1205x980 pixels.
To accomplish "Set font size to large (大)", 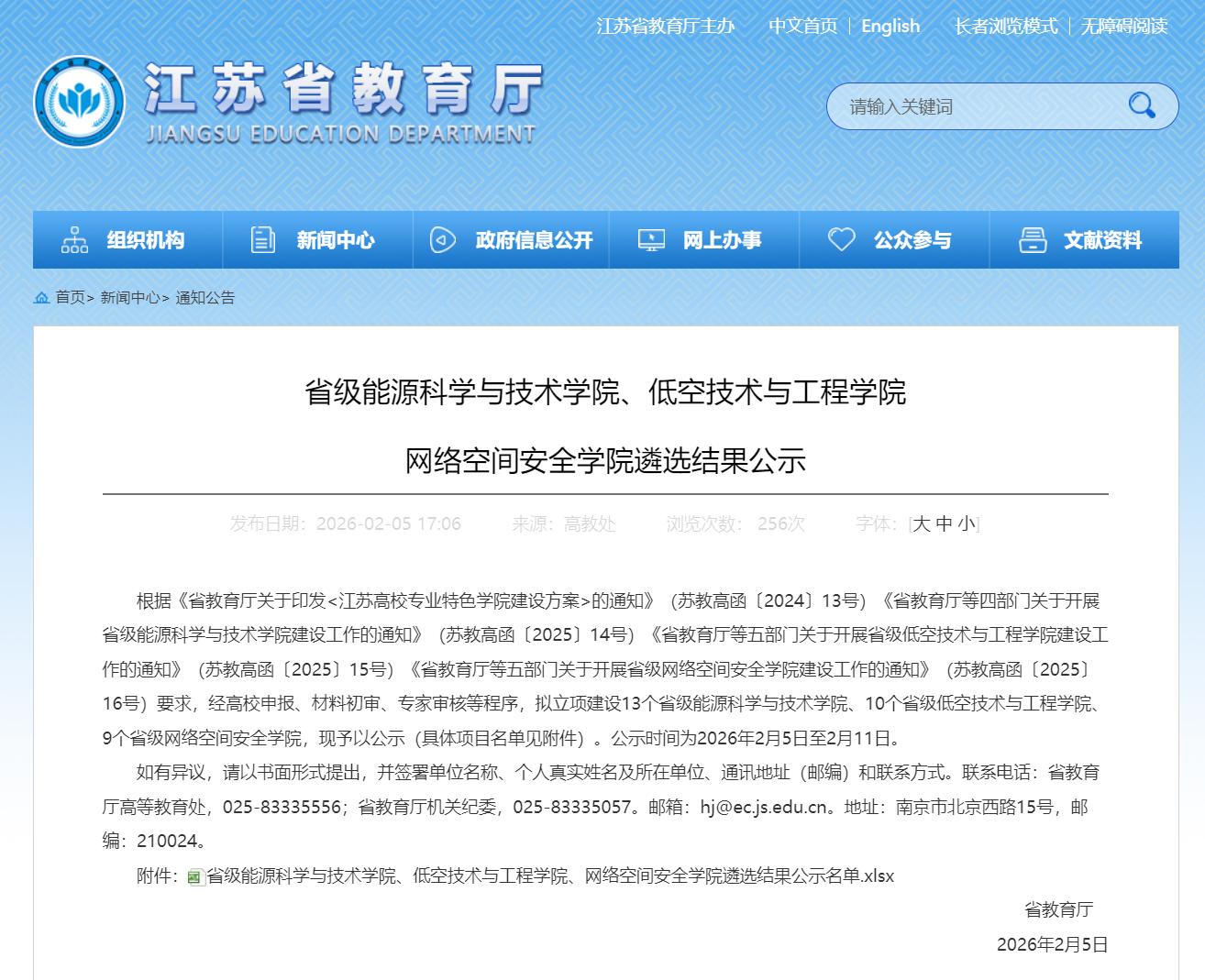I will (x=922, y=523).
